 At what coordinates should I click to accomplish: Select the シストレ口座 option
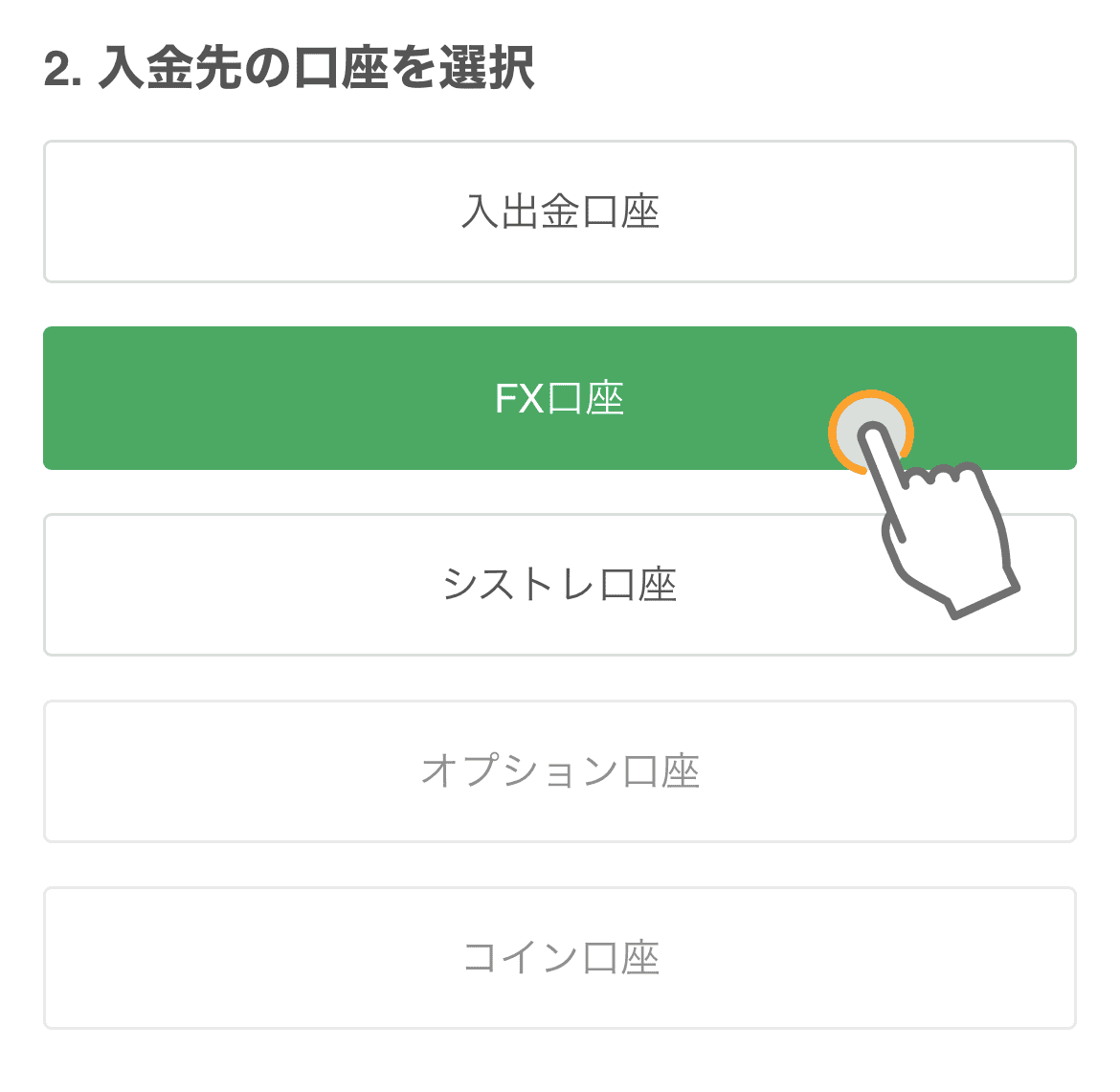pyautogui.click(x=559, y=584)
